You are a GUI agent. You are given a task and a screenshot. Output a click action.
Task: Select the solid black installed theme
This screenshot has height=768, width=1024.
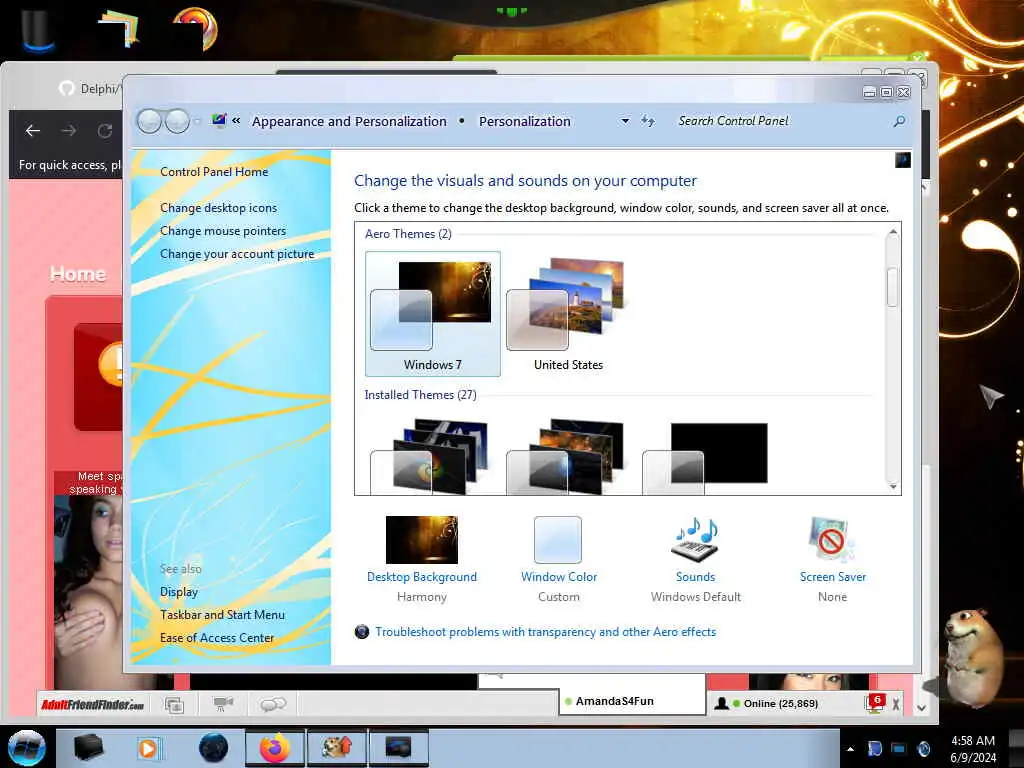click(705, 457)
